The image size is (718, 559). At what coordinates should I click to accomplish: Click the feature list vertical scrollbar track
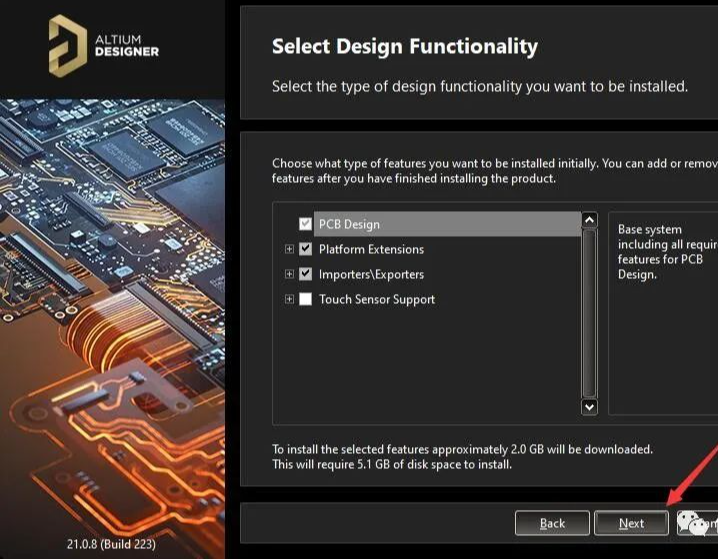click(x=589, y=314)
